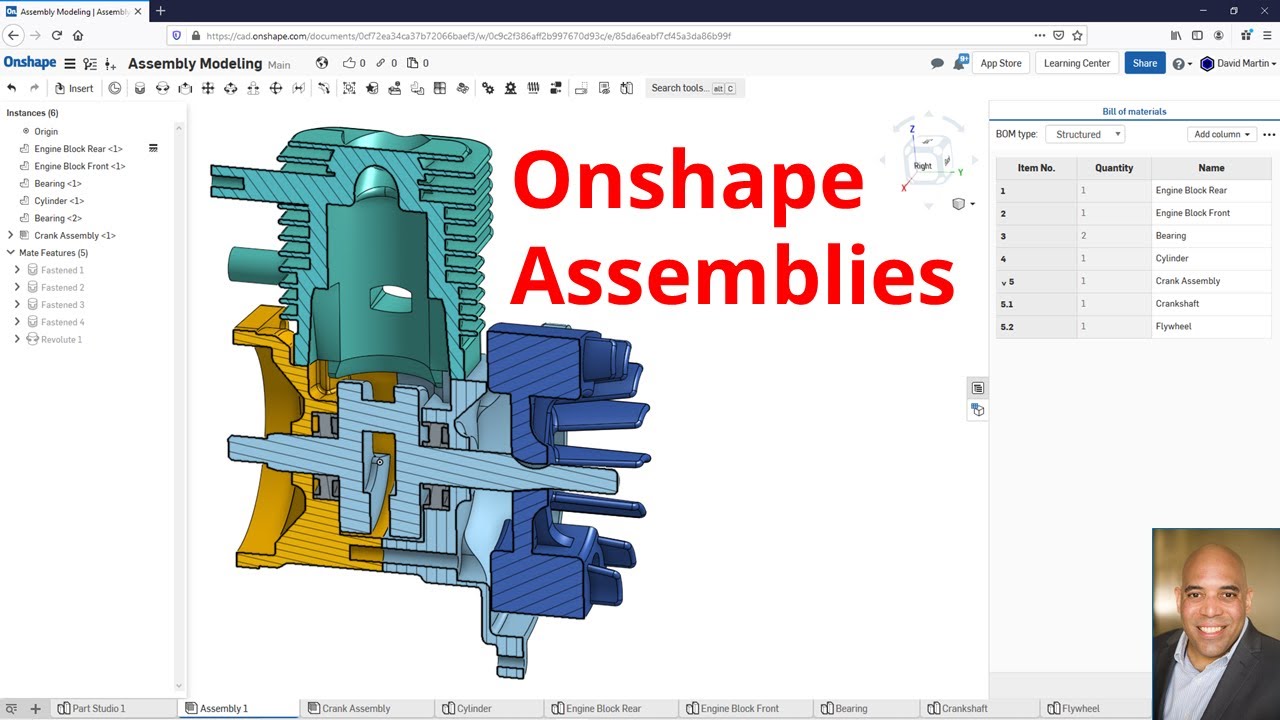Open the Add column dropdown
The image size is (1280, 720).
point(1221,134)
